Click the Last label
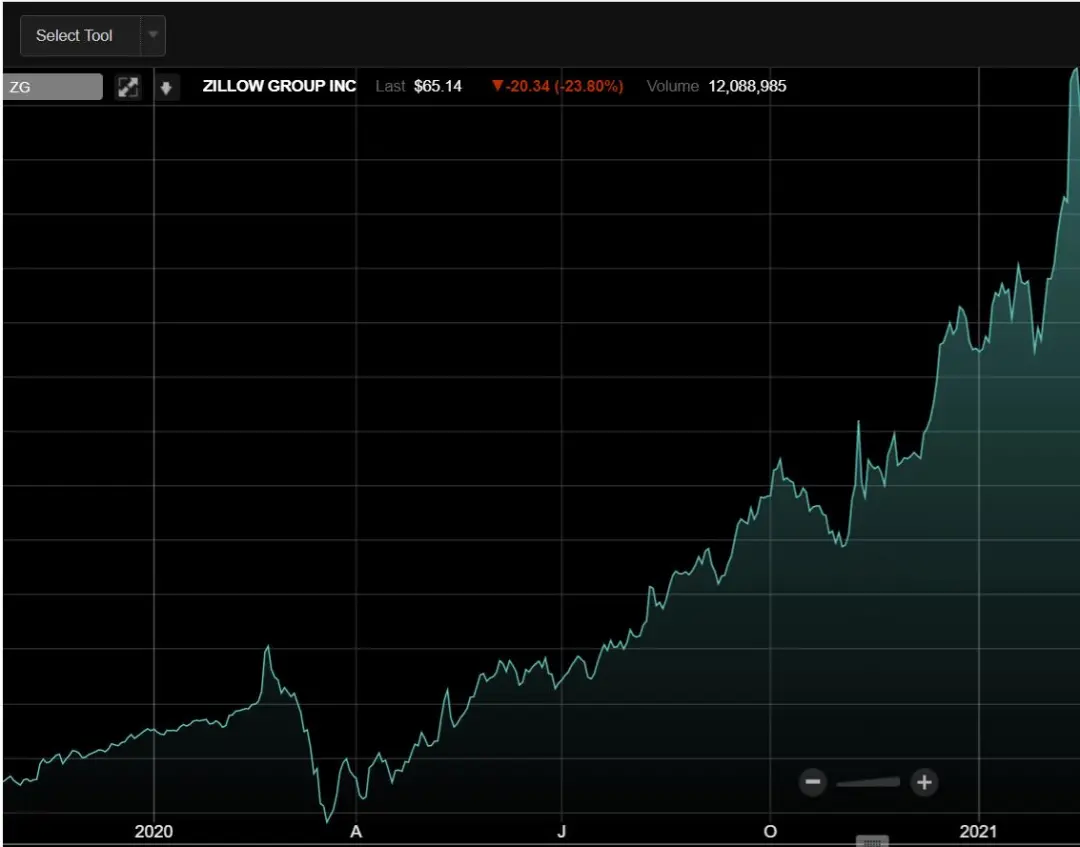 coord(391,86)
